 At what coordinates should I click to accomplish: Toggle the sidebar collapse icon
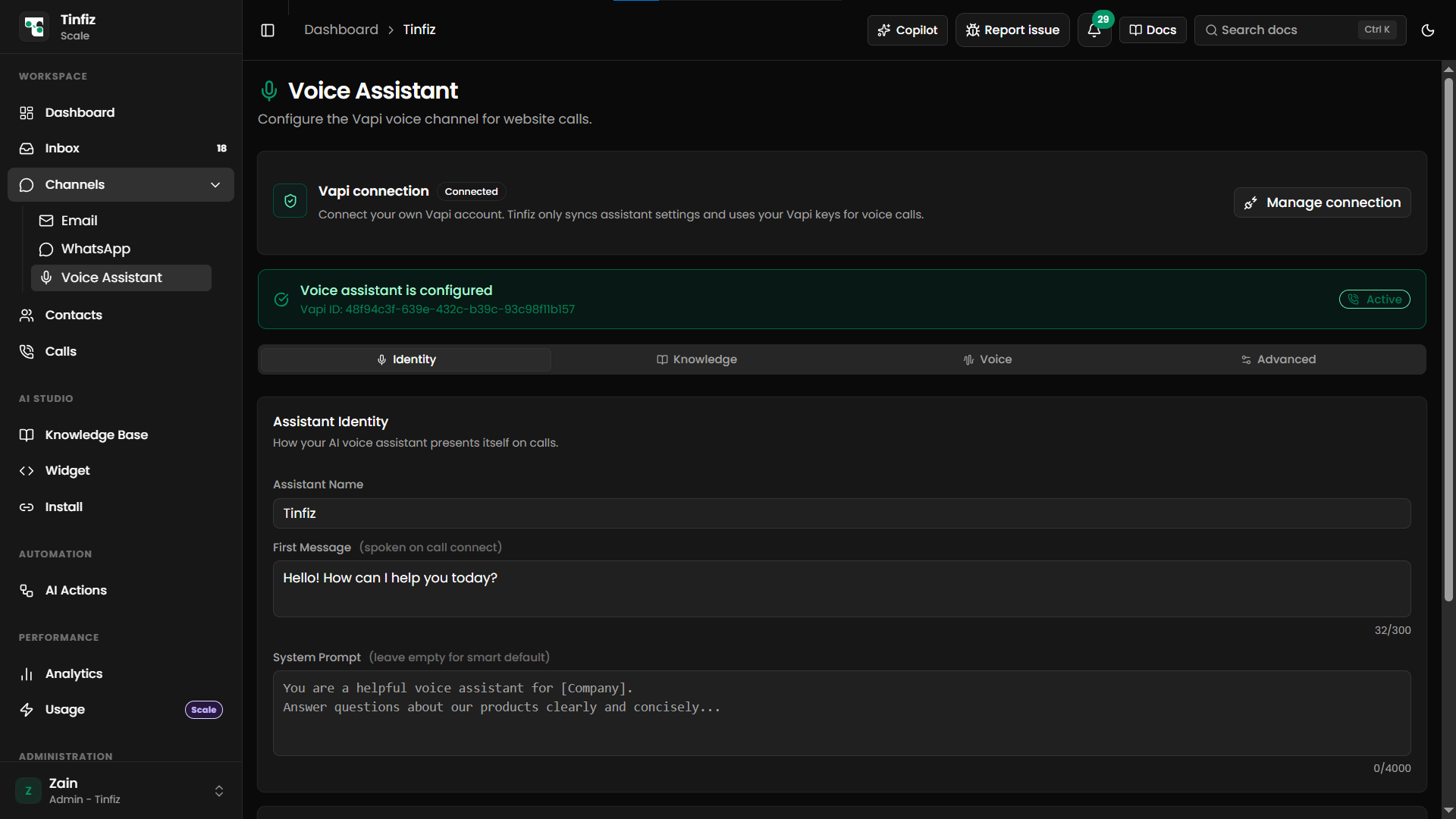click(268, 30)
